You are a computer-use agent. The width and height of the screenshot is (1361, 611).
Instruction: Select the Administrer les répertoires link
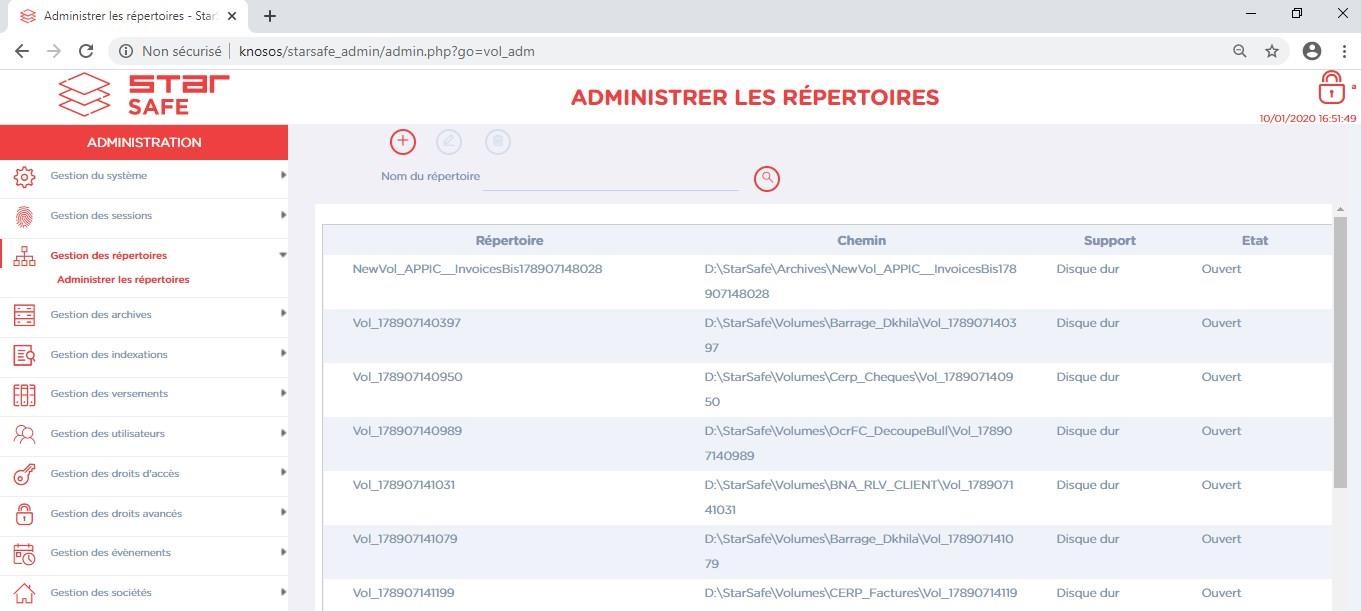click(123, 280)
